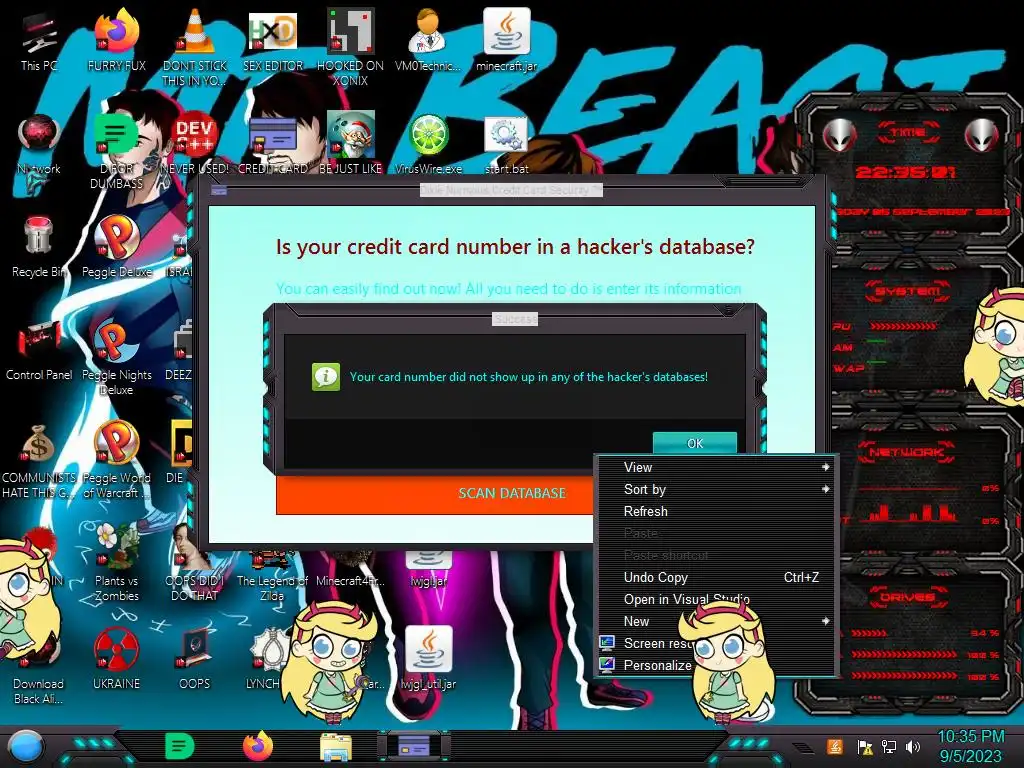Open the VLC cone DONT STICK shortcut
Screen dimensions: 1024x768
pos(195,48)
